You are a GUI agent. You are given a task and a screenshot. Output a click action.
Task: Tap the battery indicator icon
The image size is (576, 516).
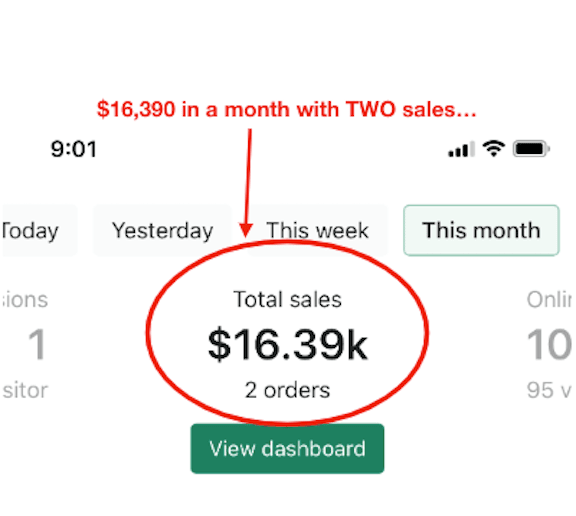coord(531,149)
